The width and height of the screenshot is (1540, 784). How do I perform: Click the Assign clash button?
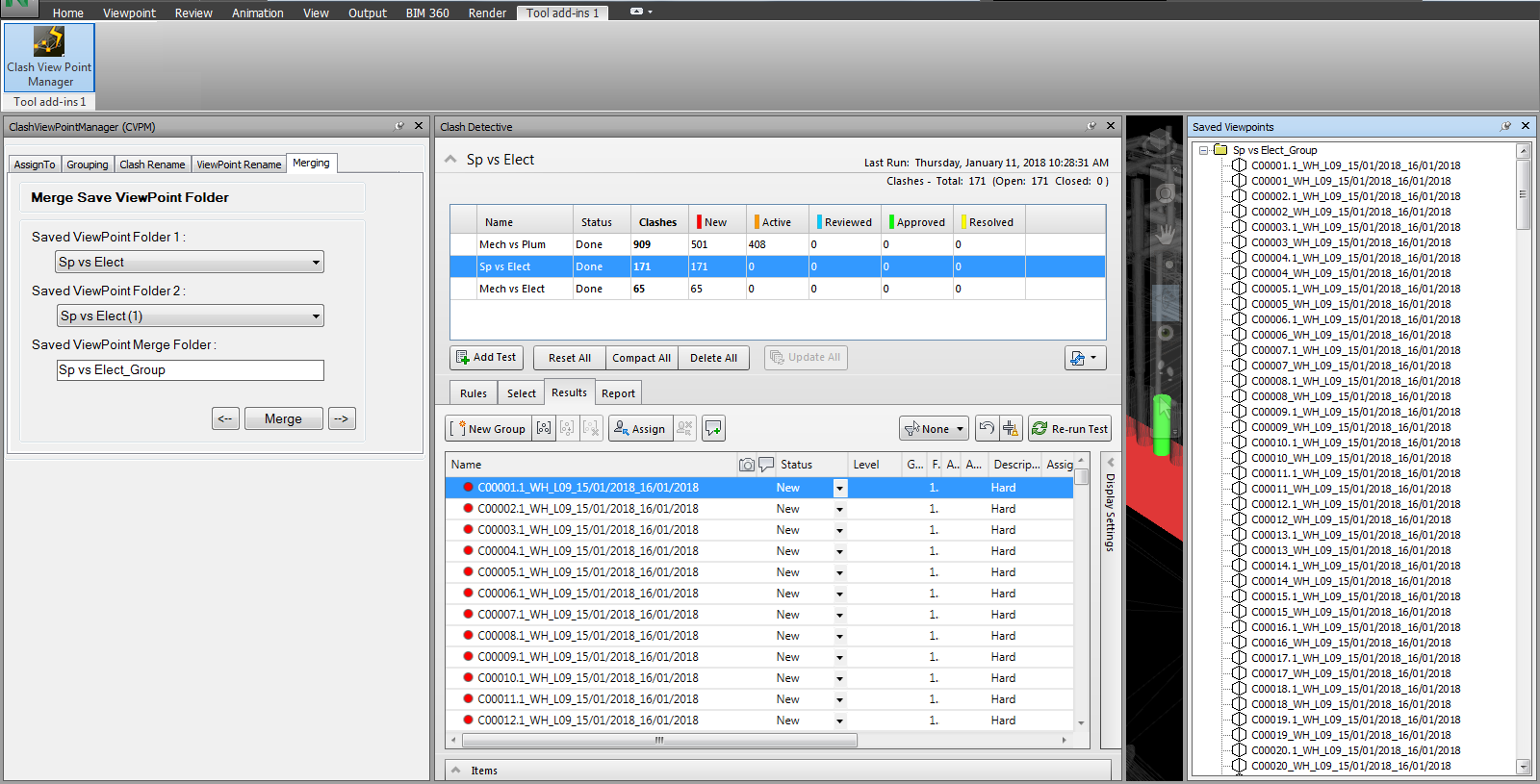coord(639,429)
